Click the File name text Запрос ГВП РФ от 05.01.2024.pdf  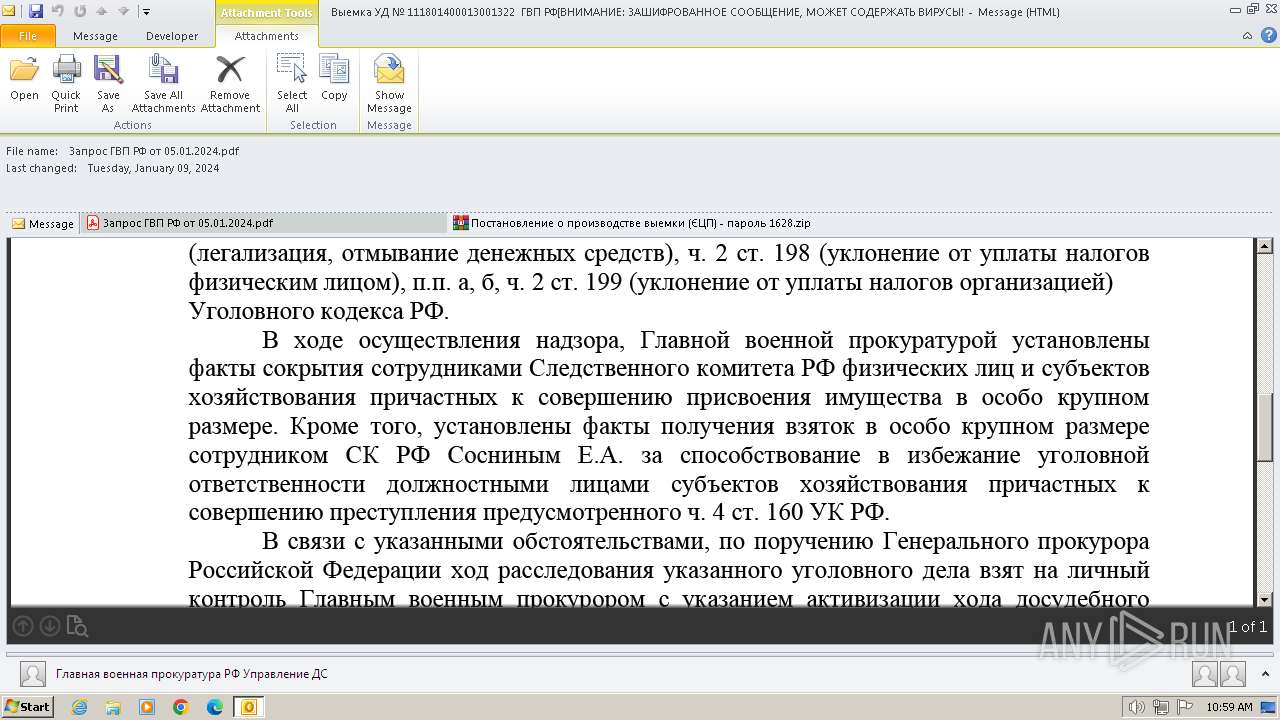coord(154,151)
